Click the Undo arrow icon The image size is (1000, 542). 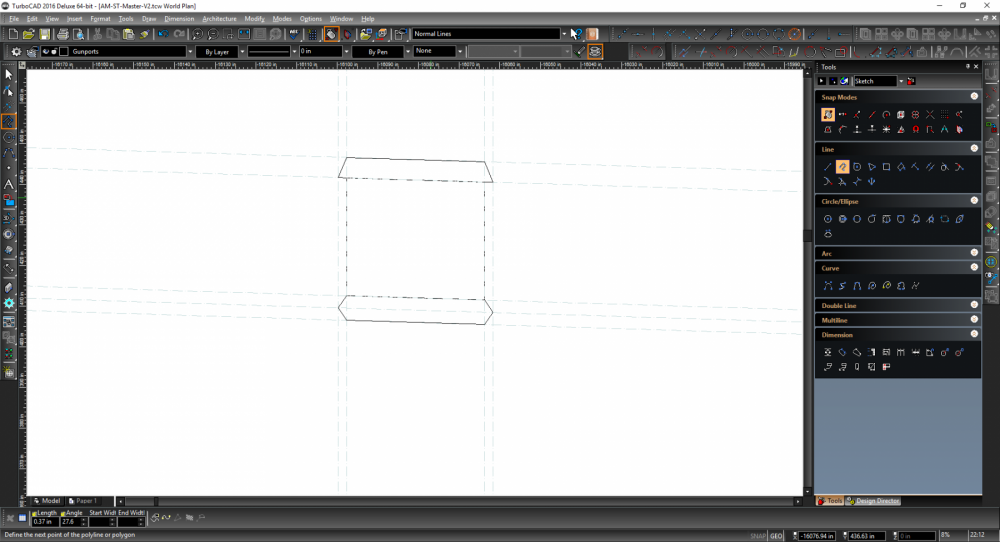pyautogui.click(x=164, y=34)
